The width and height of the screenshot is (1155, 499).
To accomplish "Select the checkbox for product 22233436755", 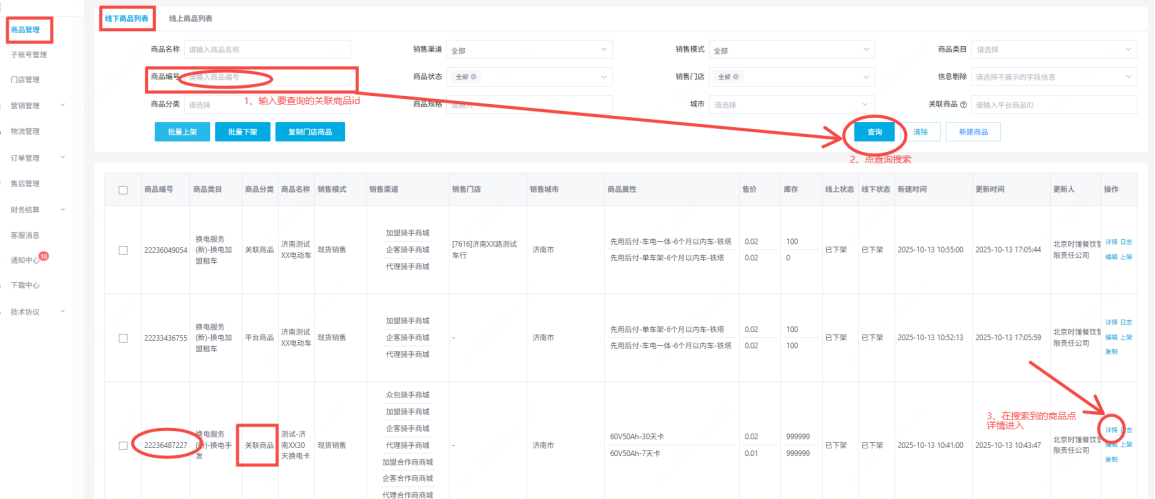I will (x=123, y=338).
